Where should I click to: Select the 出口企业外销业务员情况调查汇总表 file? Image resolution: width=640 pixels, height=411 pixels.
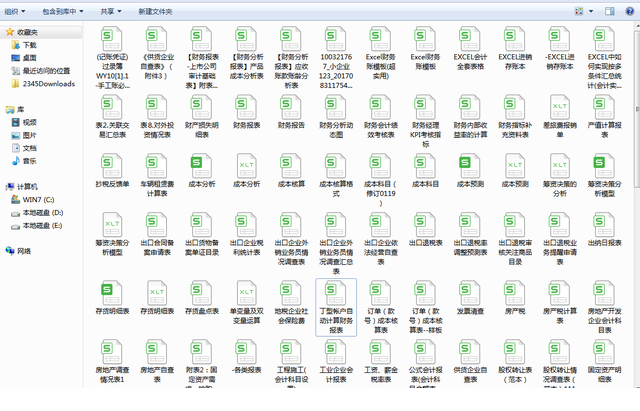tap(336, 243)
